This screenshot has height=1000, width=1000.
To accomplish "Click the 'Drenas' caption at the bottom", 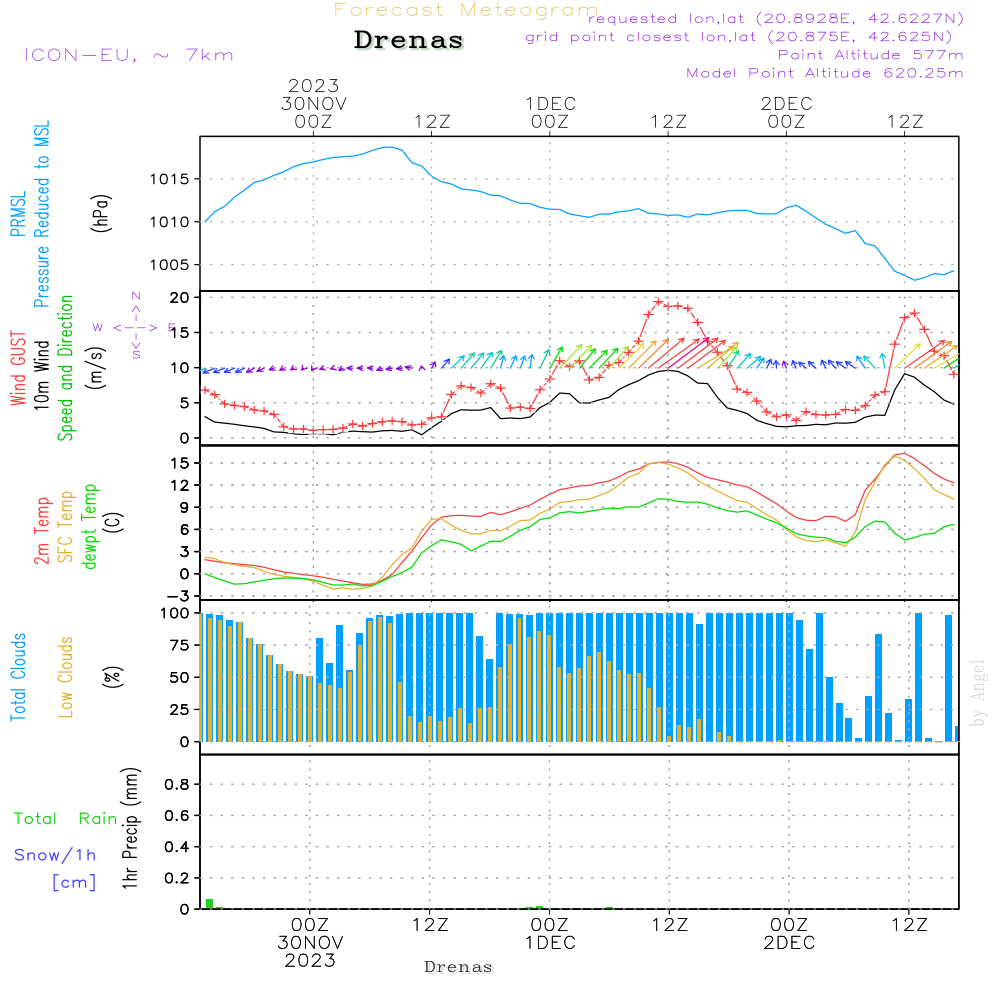I will point(459,967).
